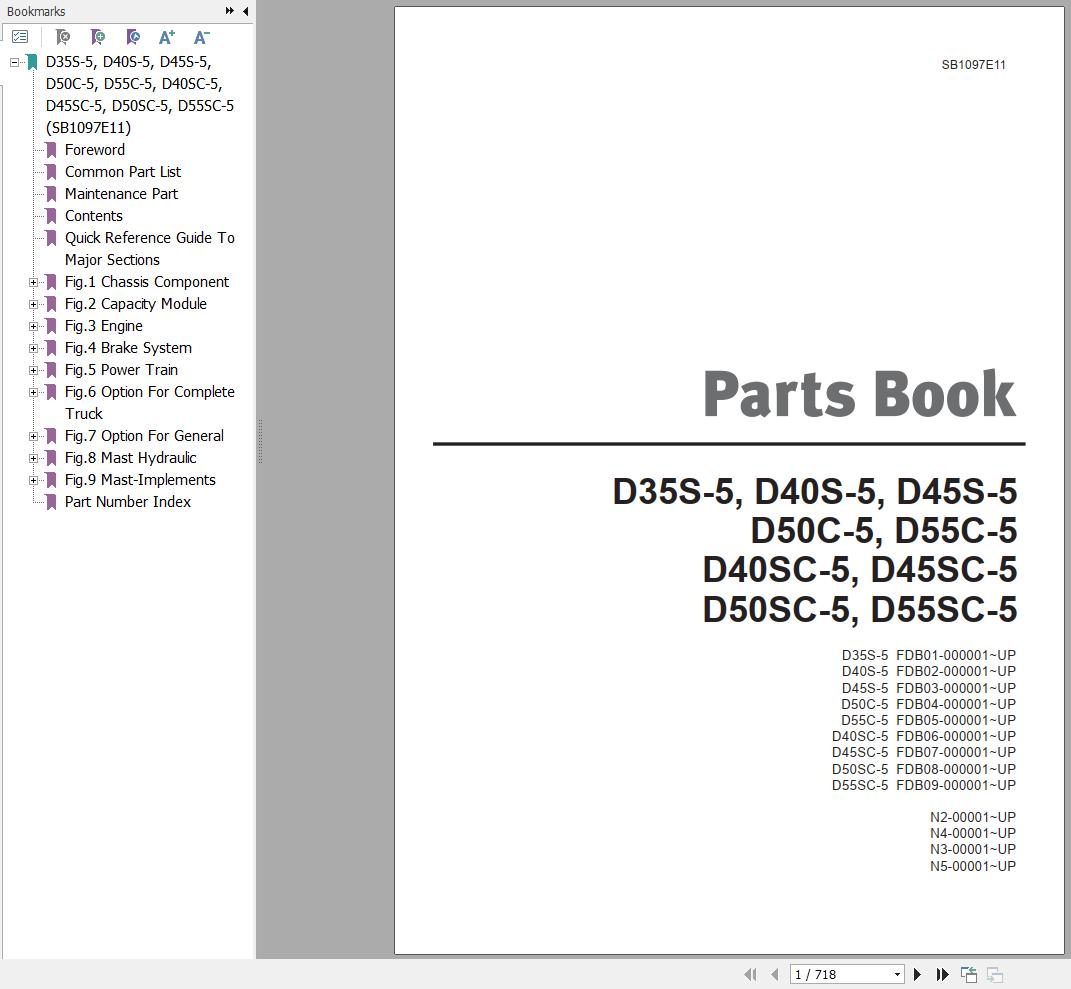1071x989 pixels.
Task: Click the Foreword bookmark ribbon icon
Action: pyautogui.click(x=51, y=150)
